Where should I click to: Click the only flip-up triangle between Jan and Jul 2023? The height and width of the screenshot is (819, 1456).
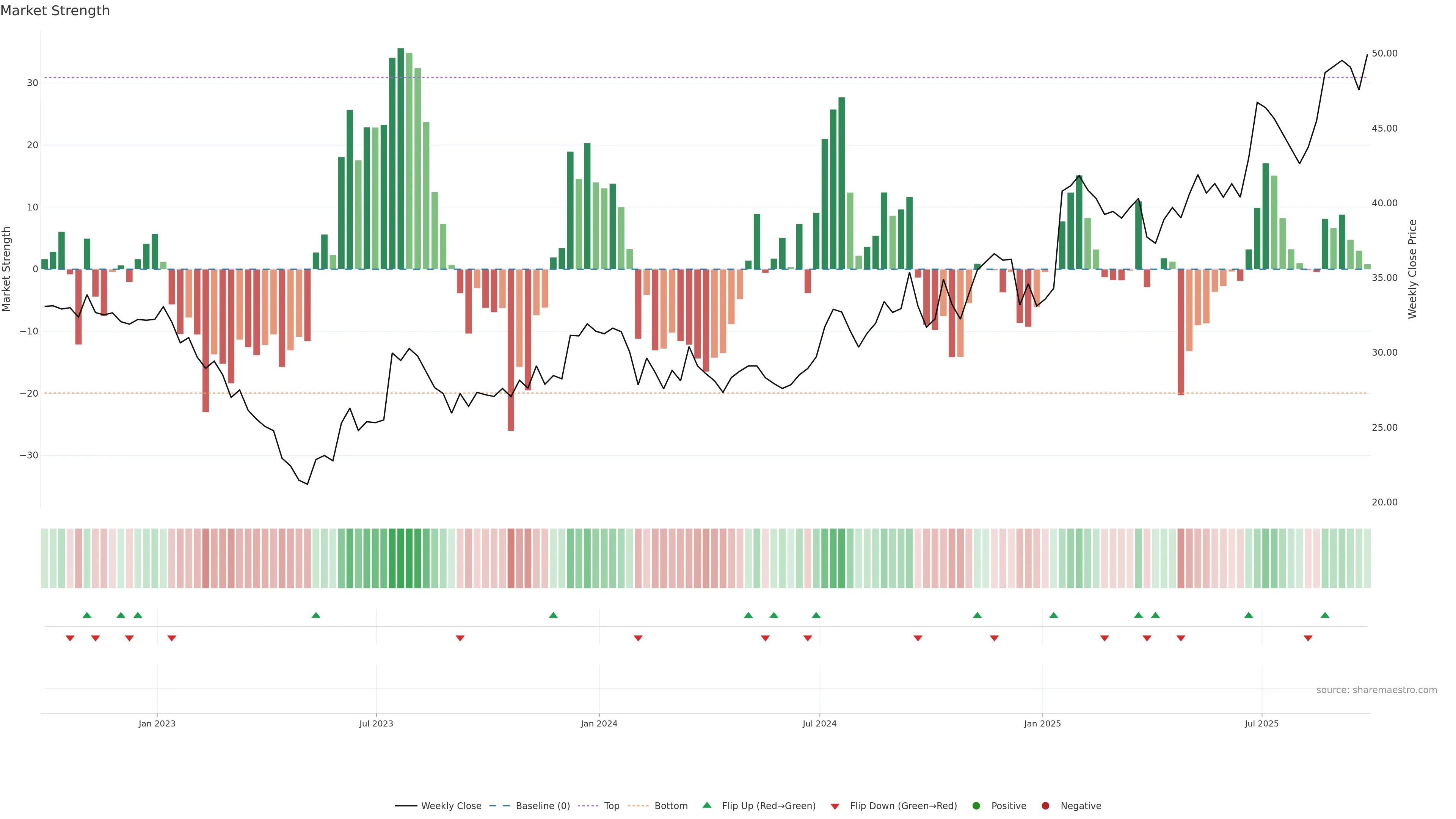[x=316, y=615]
